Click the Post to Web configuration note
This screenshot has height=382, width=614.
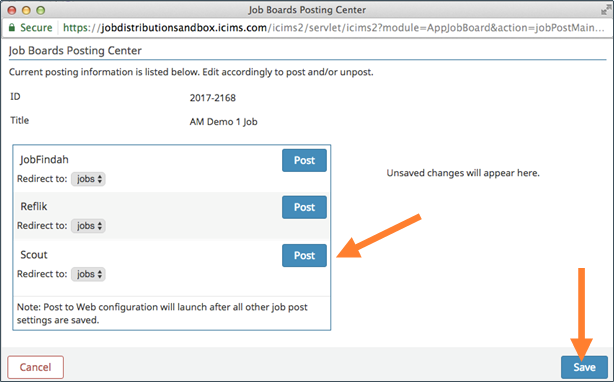[162, 313]
